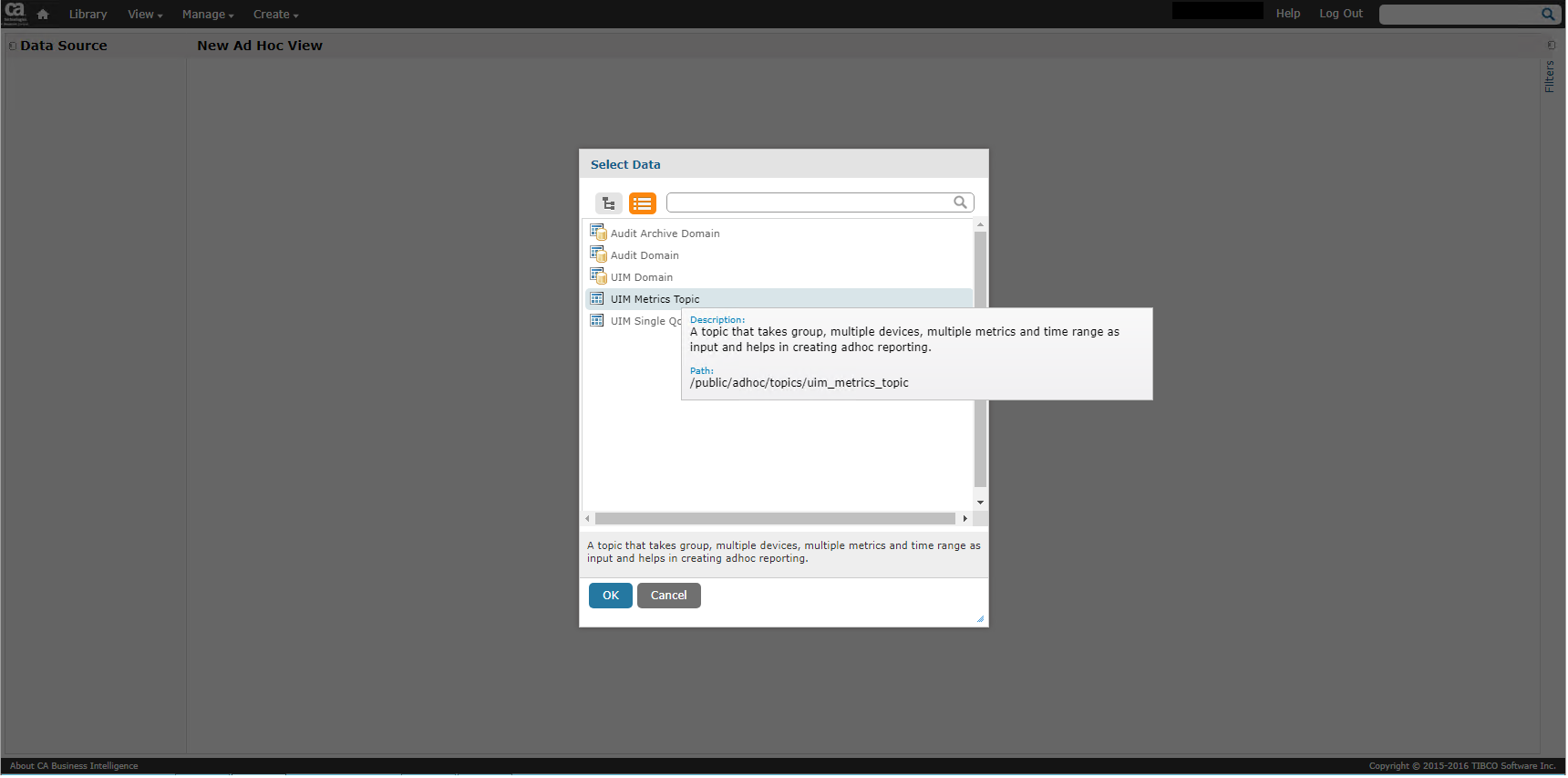Click the Select Data dialog title
The image size is (1568, 778).
[625, 165]
